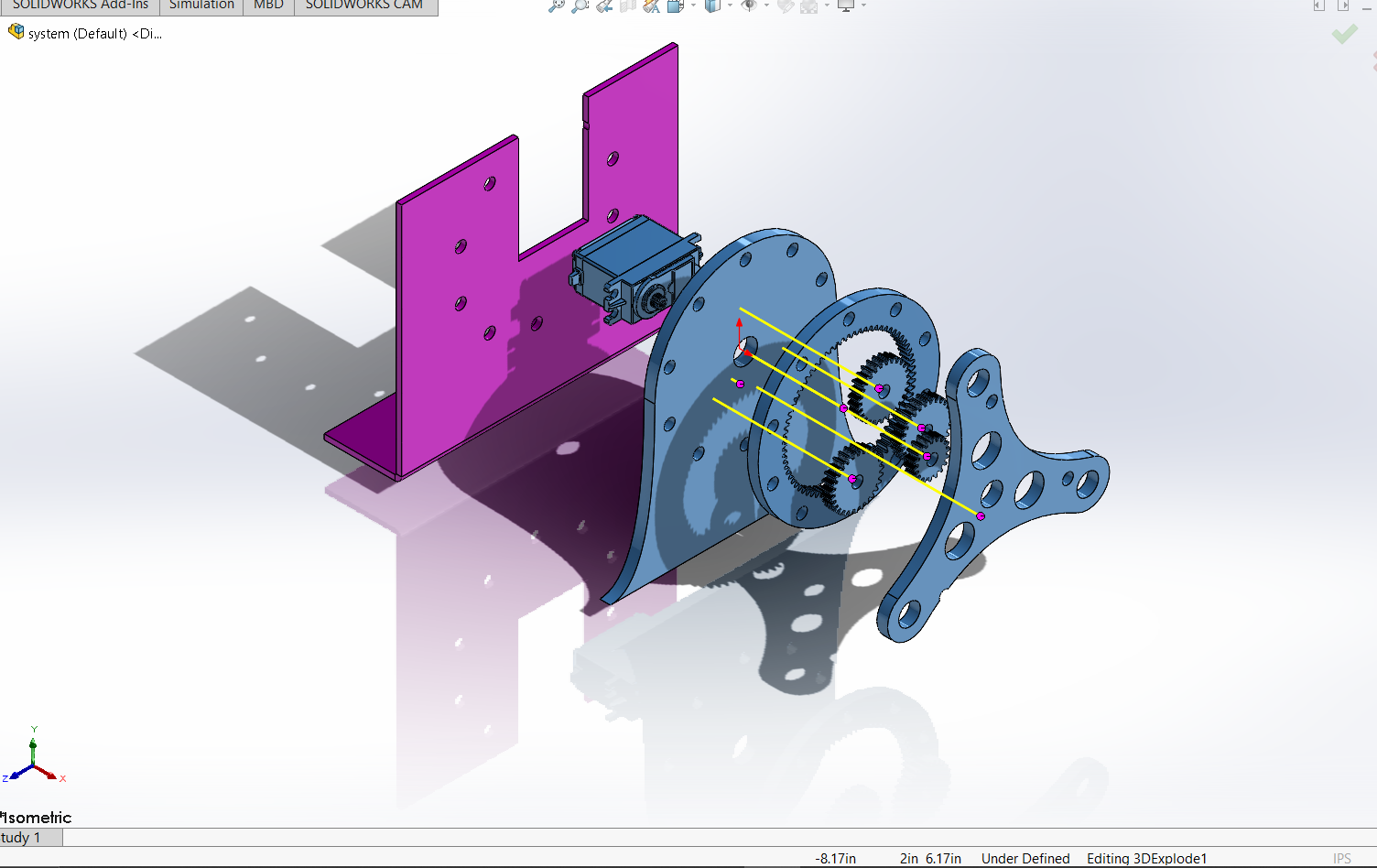
Task: Click the Edit Appearance icon
Action: [786, 5]
